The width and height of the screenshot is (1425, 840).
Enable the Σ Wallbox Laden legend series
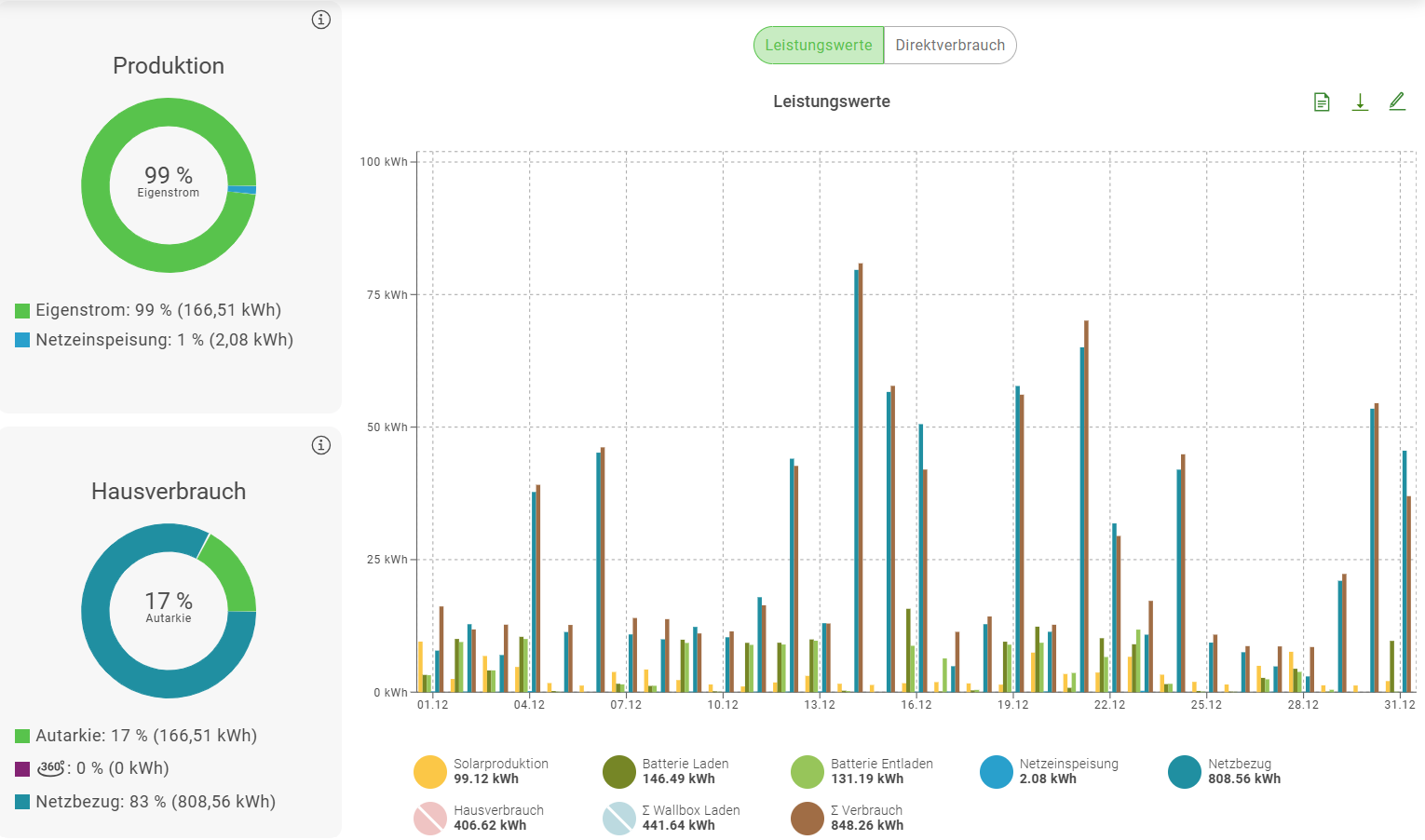click(619, 818)
